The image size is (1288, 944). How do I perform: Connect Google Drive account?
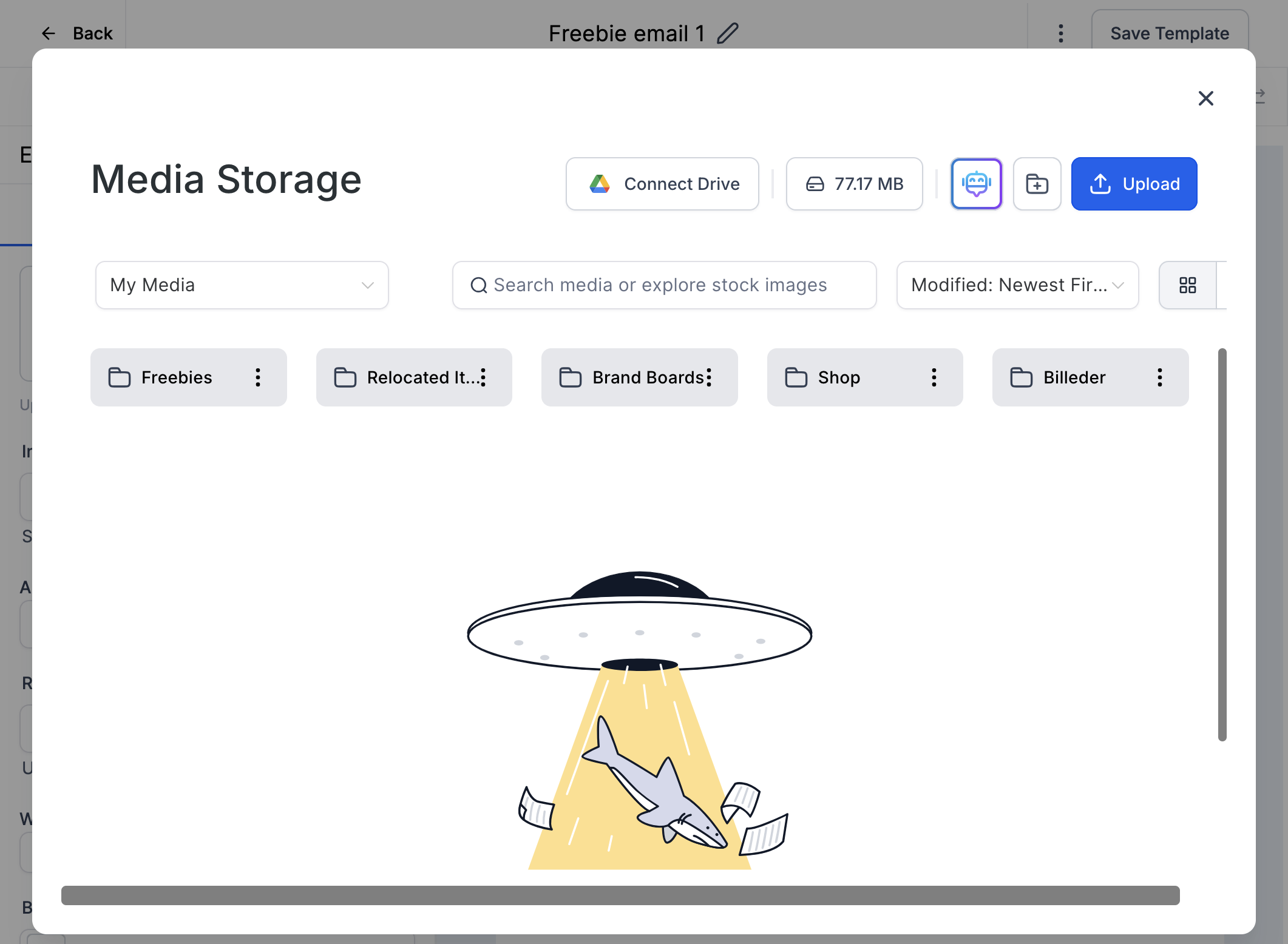tap(662, 184)
